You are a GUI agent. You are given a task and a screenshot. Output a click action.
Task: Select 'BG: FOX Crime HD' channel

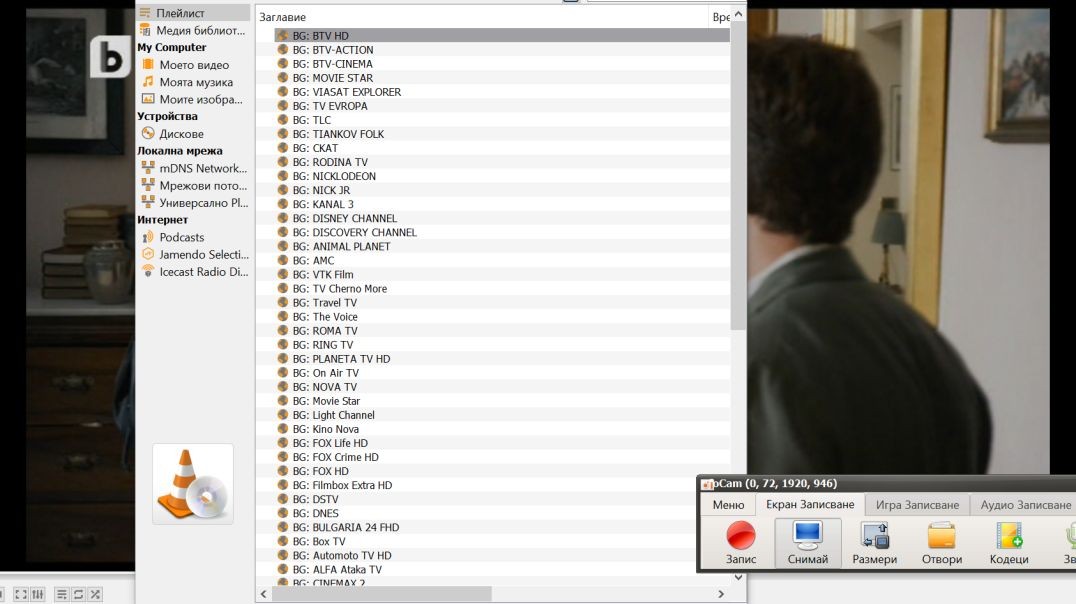point(502,457)
